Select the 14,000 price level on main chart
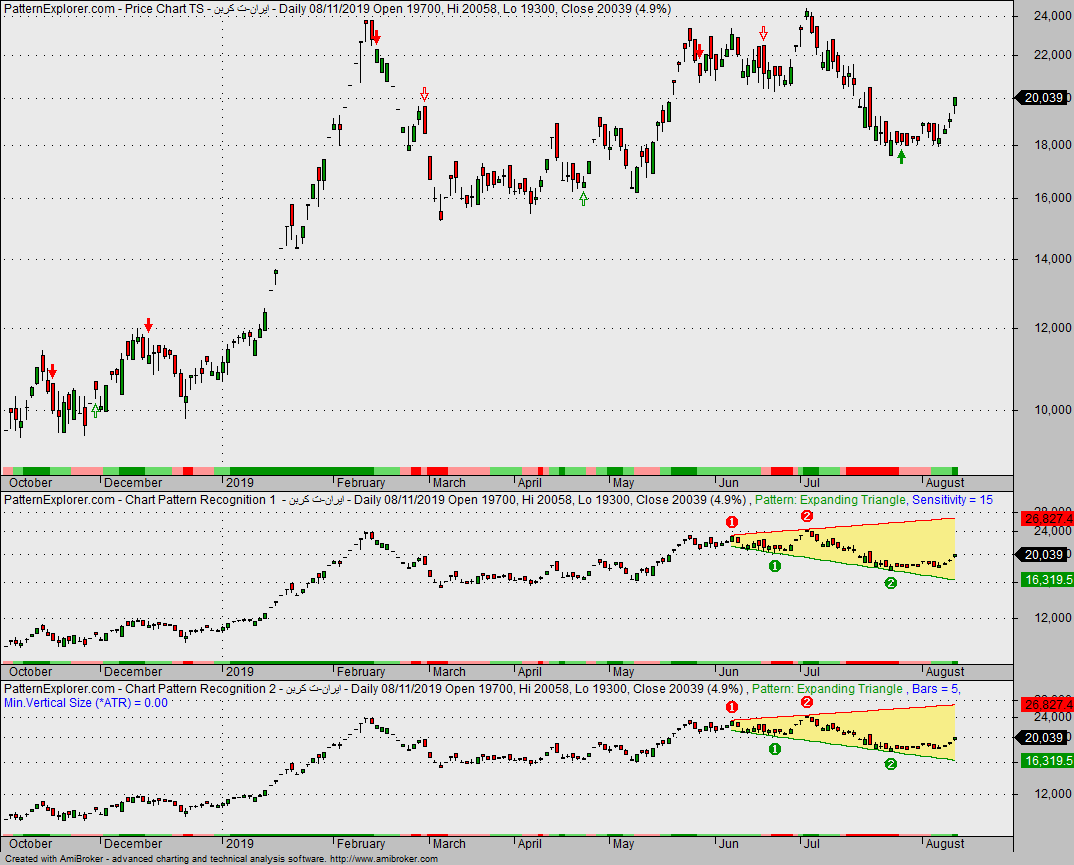 point(1053,259)
